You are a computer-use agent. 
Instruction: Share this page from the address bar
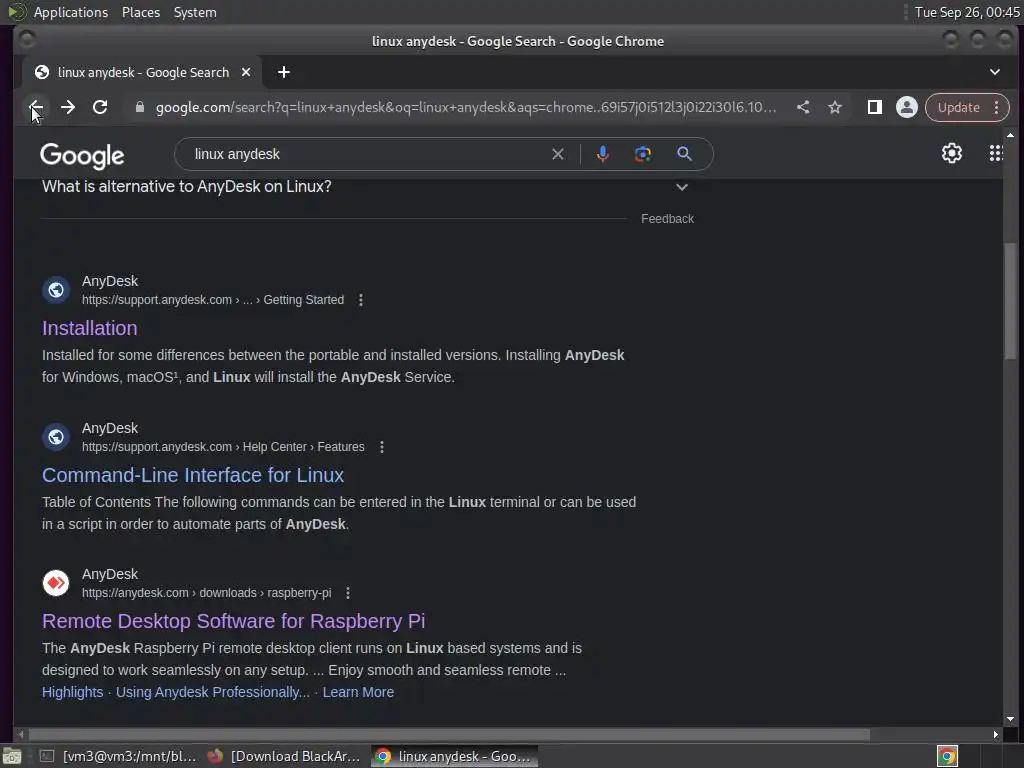point(803,107)
